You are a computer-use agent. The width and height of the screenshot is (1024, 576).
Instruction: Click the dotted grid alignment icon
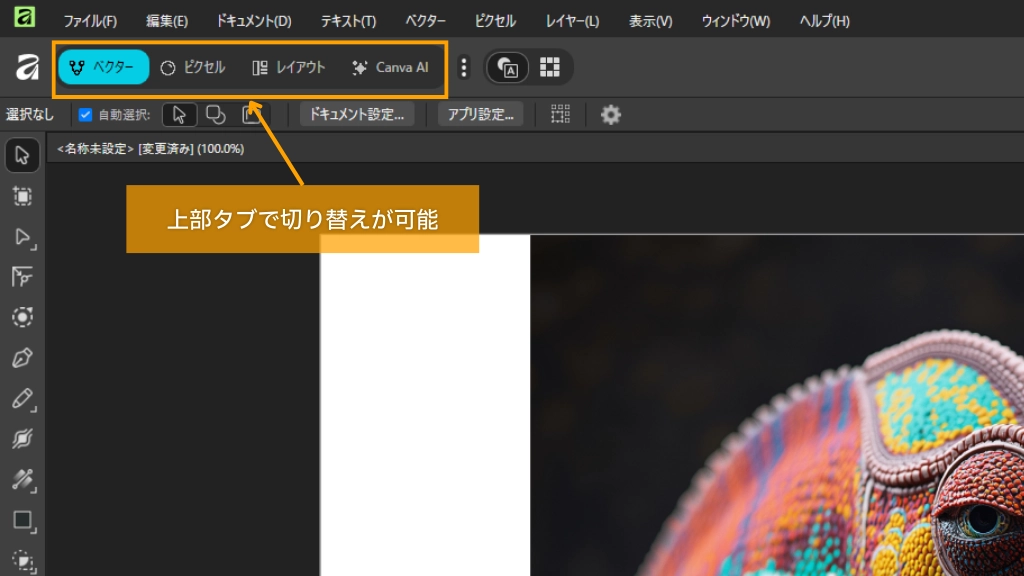[x=560, y=115]
